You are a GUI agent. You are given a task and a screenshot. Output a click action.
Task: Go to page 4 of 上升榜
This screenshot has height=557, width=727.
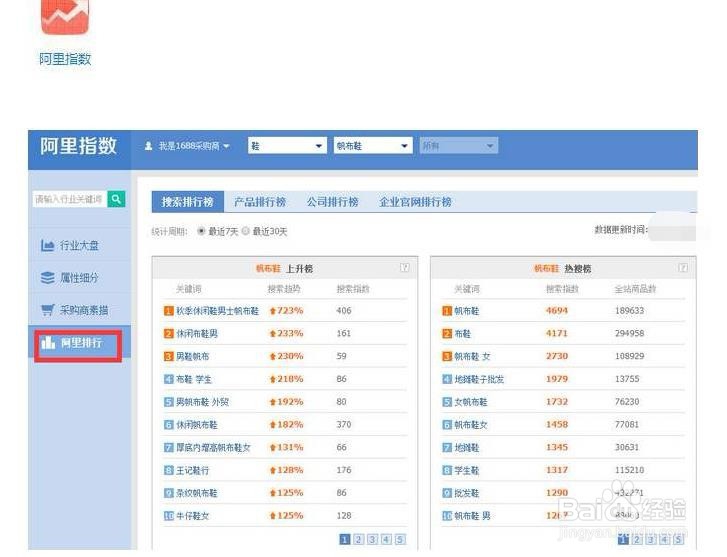[386, 539]
